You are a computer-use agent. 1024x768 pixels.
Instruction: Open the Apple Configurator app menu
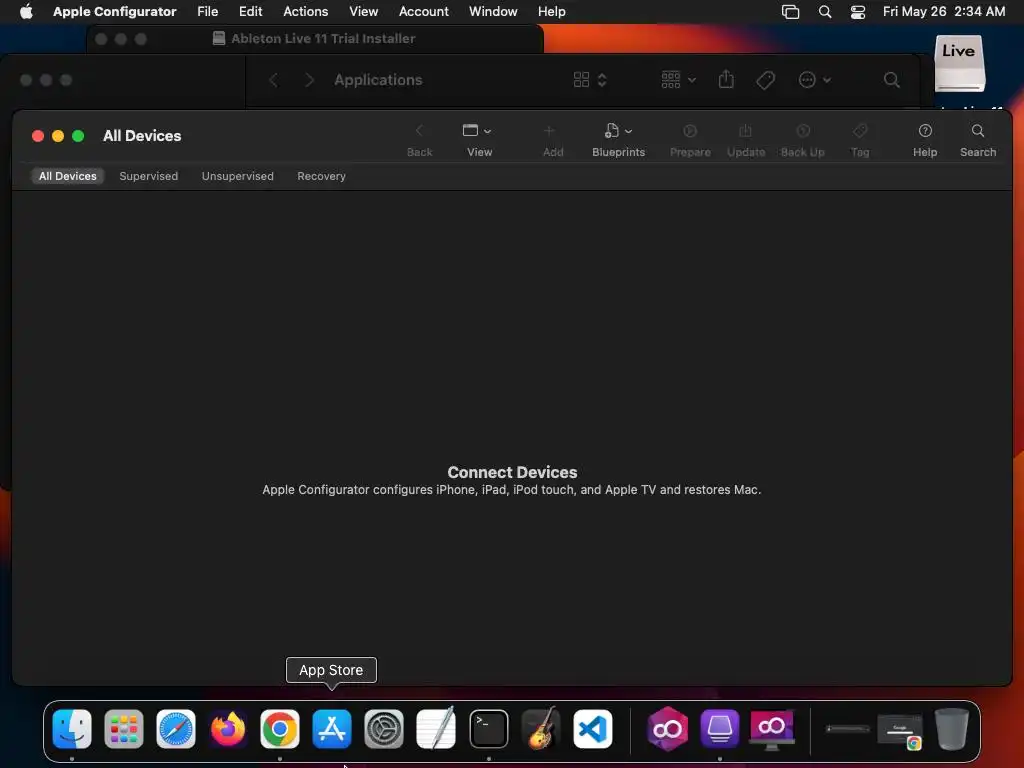(114, 11)
